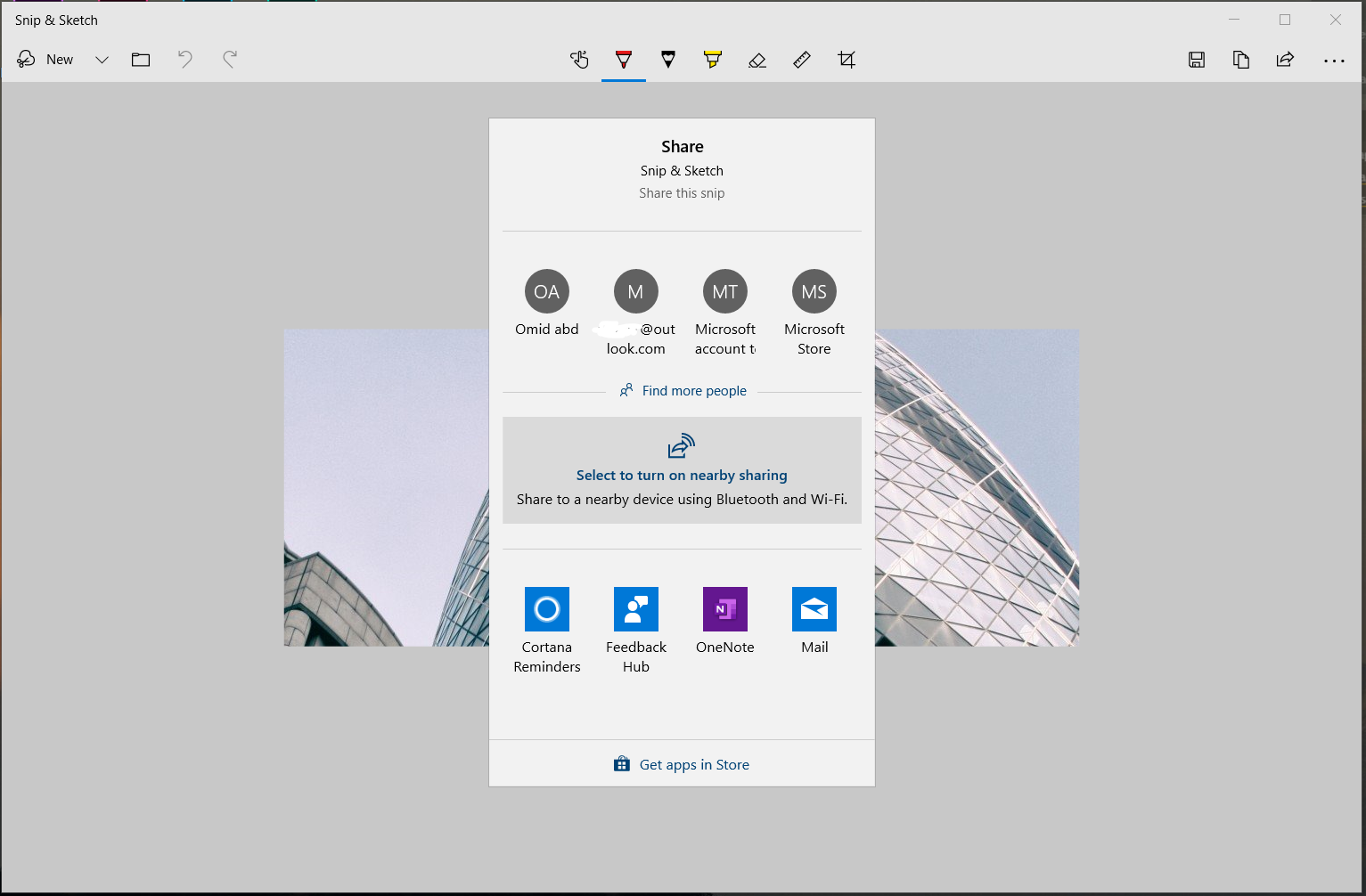Select the red Ballpoint pen tool
The width and height of the screenshot is (1366, 896).
coord(624,60)
